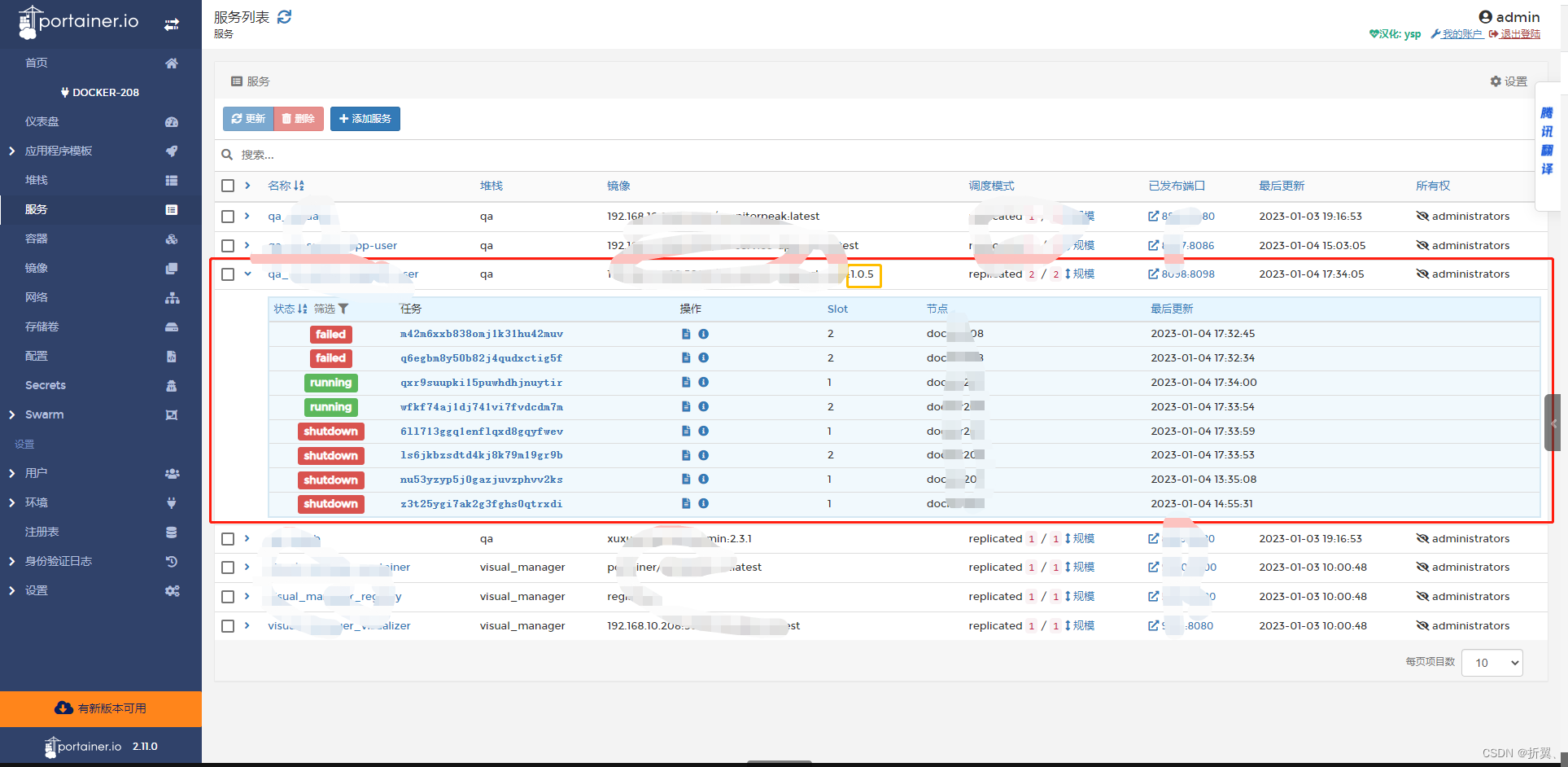Open 网络 in the sidebar
Screen dimensions: 1568x767
(x=101, y=297)
